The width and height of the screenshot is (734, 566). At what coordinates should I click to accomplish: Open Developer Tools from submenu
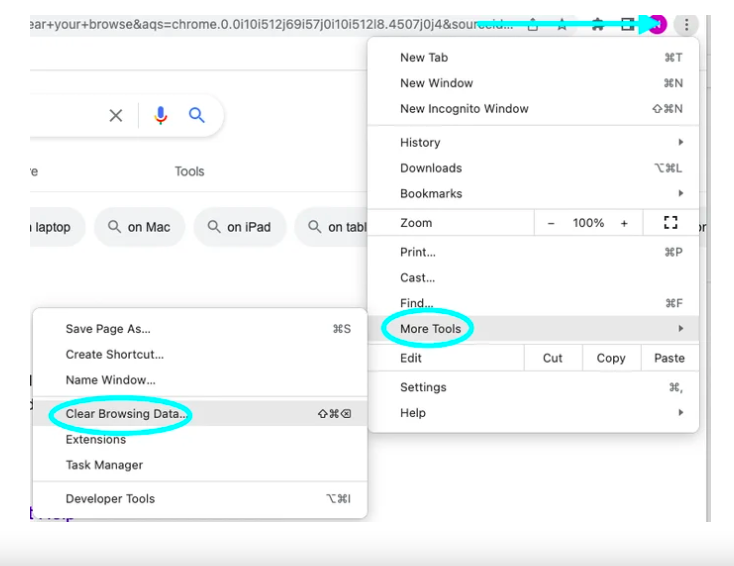pos(200,499)
